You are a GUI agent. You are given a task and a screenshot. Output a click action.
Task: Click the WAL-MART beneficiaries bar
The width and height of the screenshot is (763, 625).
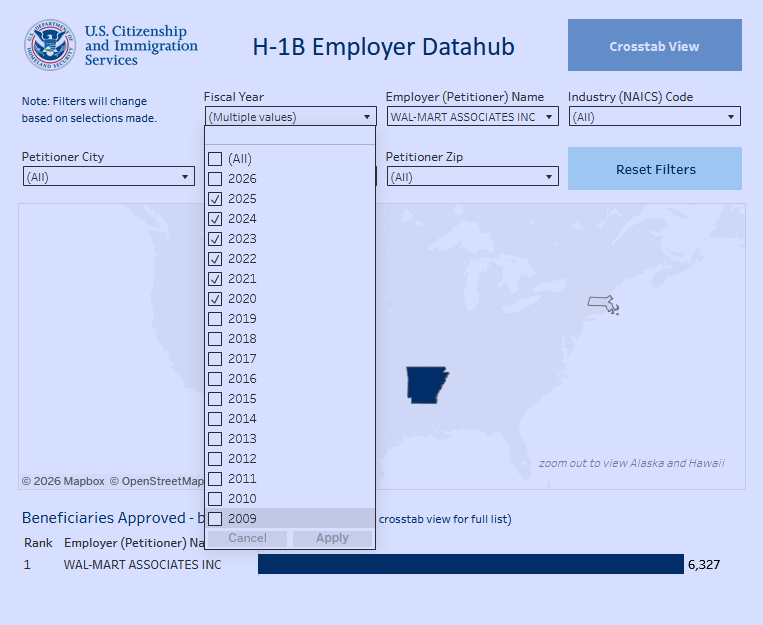pos(471,565)
